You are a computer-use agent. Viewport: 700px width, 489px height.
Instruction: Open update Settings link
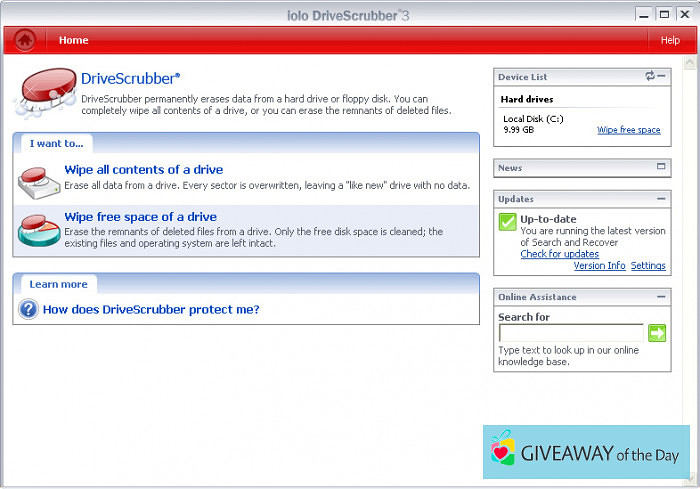click(648, 266)
